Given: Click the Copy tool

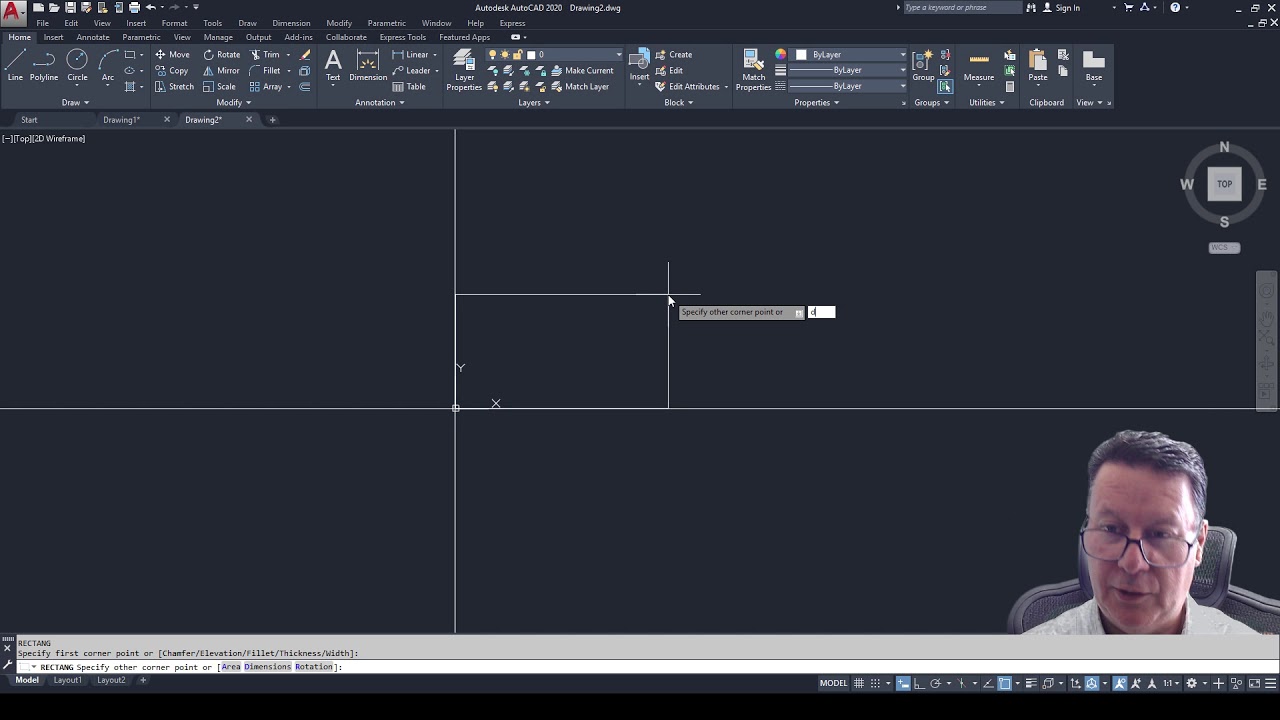Looking at the screenshot, I should tap(172, 71).
